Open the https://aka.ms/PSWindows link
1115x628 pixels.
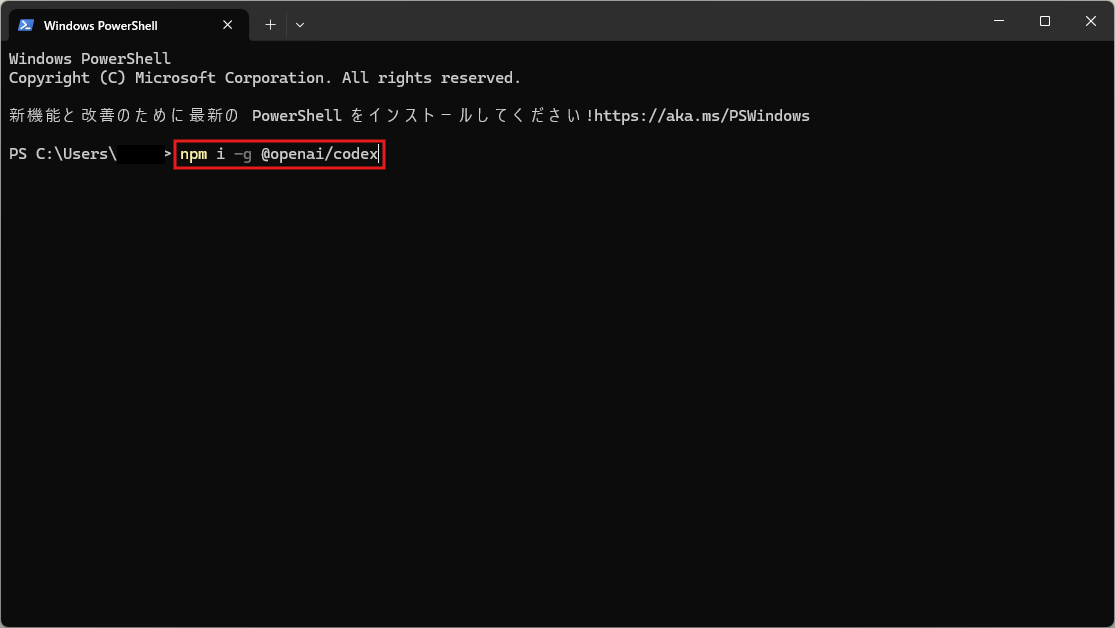(x=702, y=116)
